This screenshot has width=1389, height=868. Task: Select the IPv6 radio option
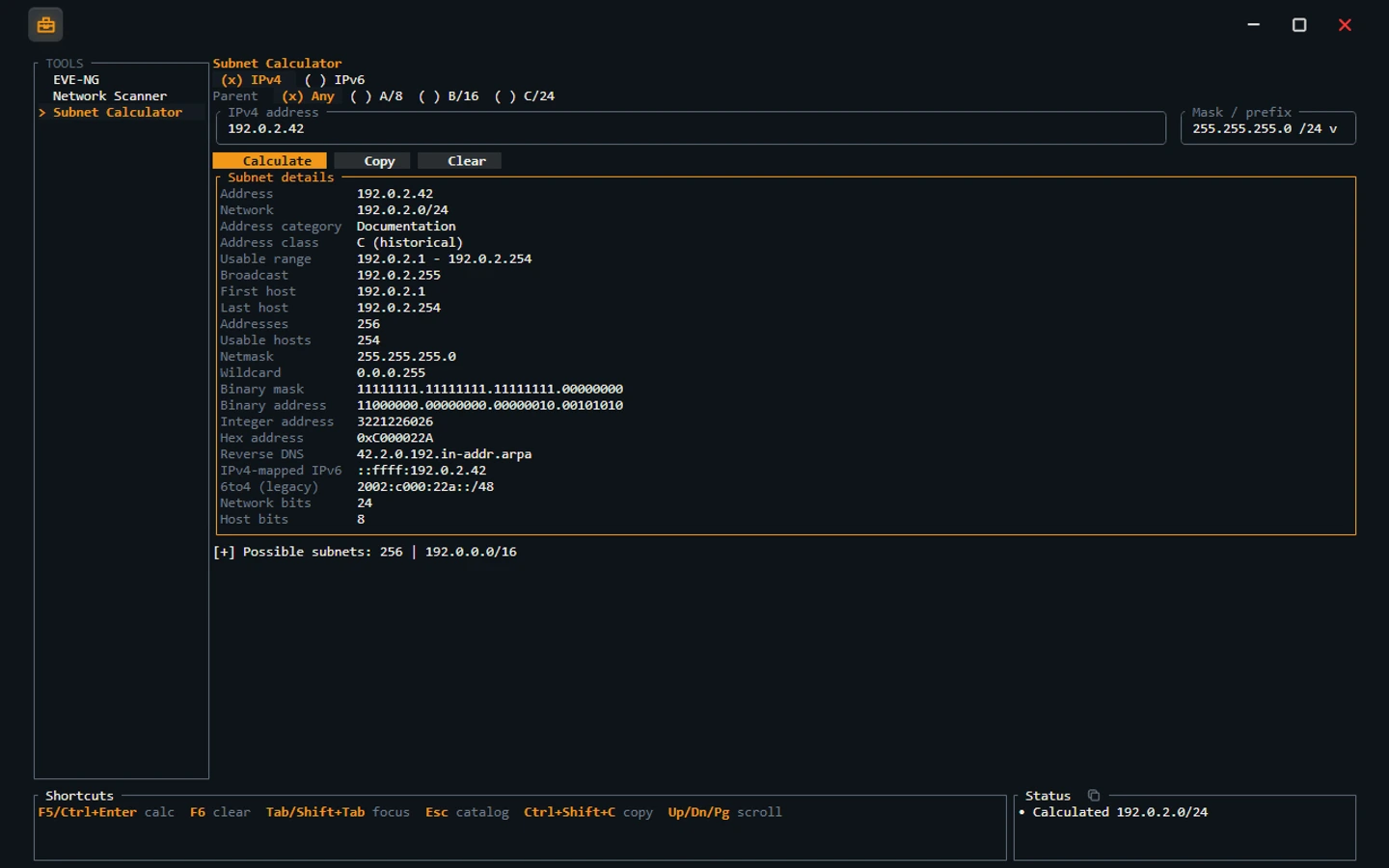click(335, 80)
